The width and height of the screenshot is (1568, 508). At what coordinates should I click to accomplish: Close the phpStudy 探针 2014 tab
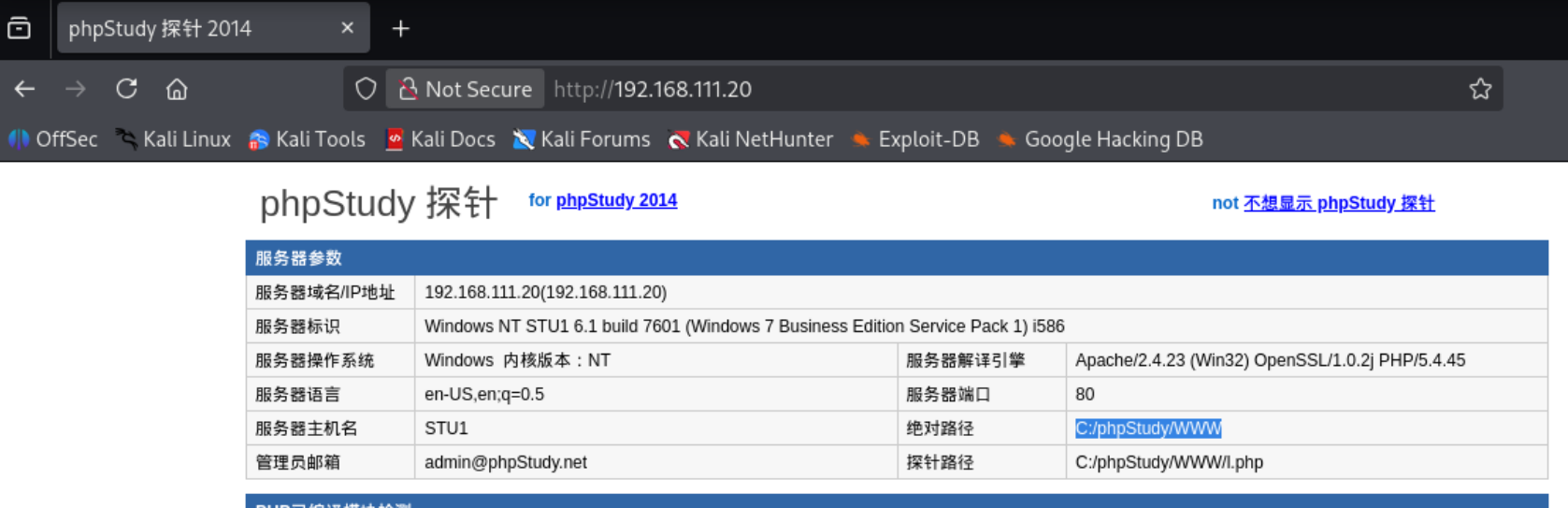pyautogui.click(x=348, y=28)
